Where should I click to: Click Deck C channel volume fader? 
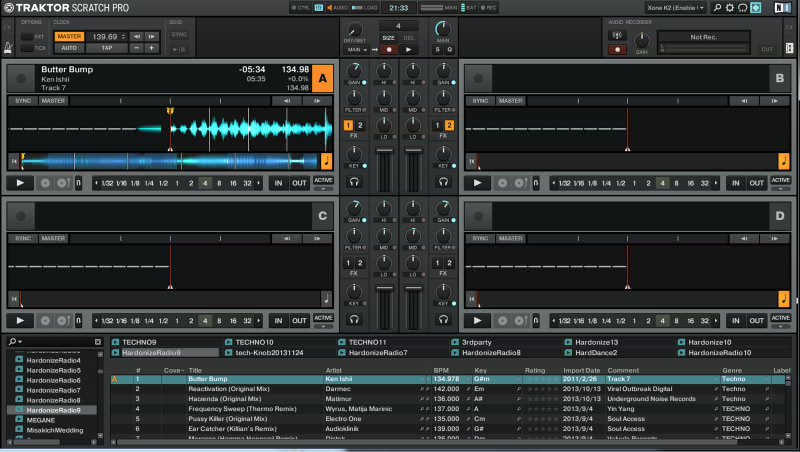[384, 288]
